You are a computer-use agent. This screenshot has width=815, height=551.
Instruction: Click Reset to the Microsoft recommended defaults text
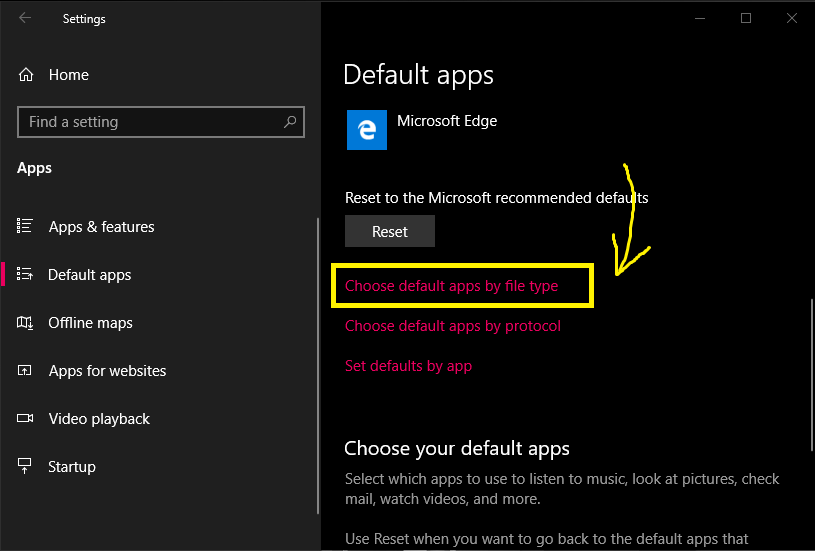pos(496,198)
